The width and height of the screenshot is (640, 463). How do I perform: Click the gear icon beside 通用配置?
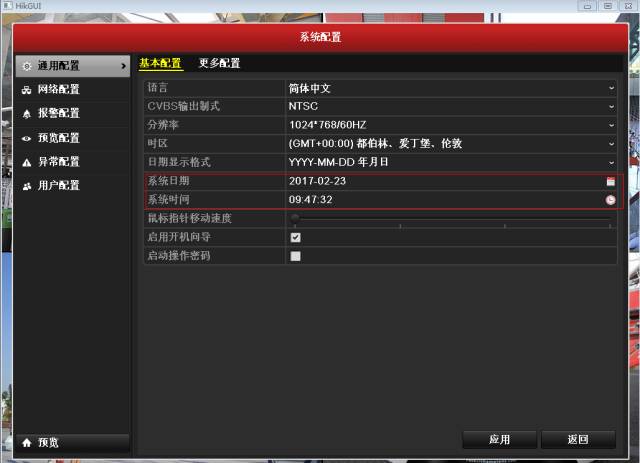(26, 66)
